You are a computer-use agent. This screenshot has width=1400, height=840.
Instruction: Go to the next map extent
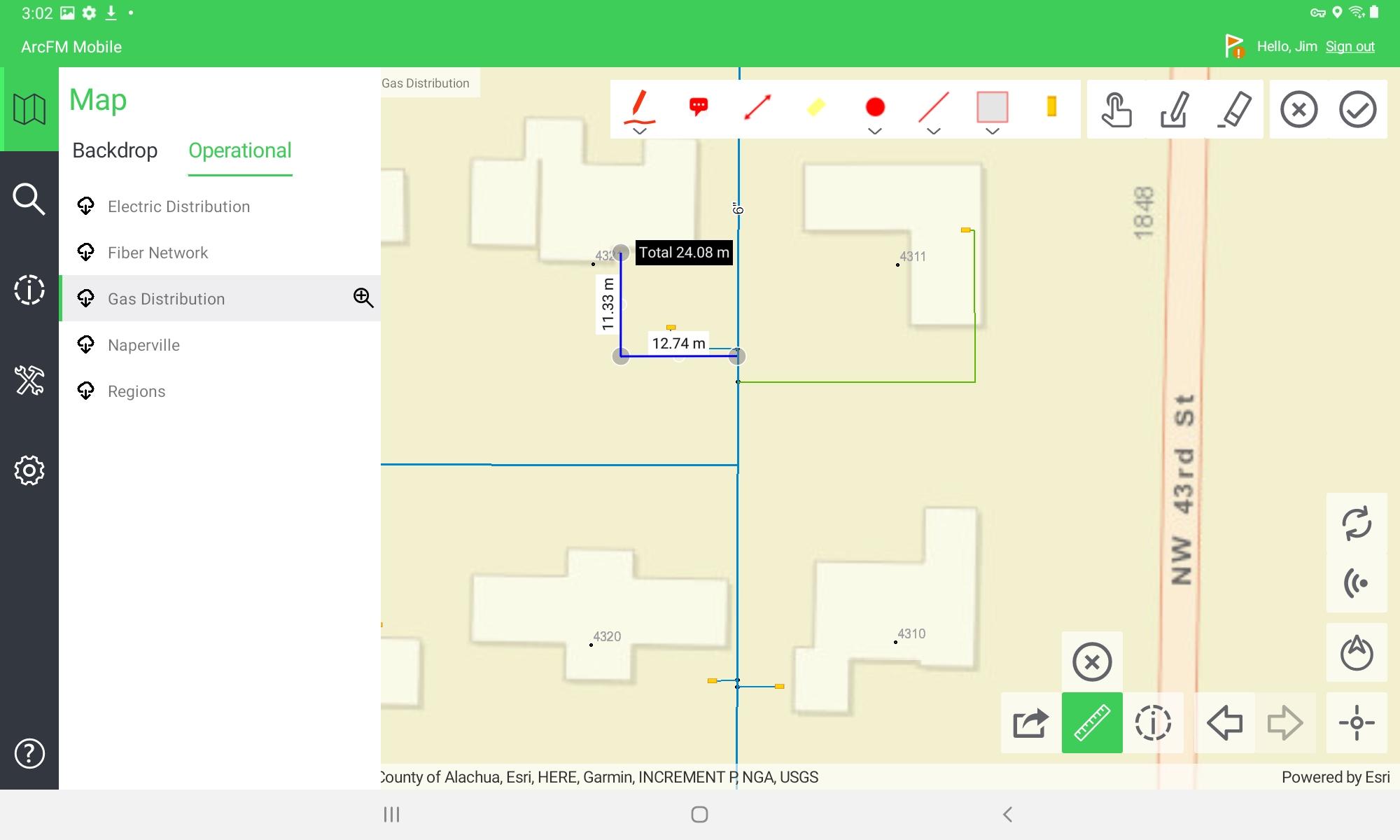pos(1285,723)
